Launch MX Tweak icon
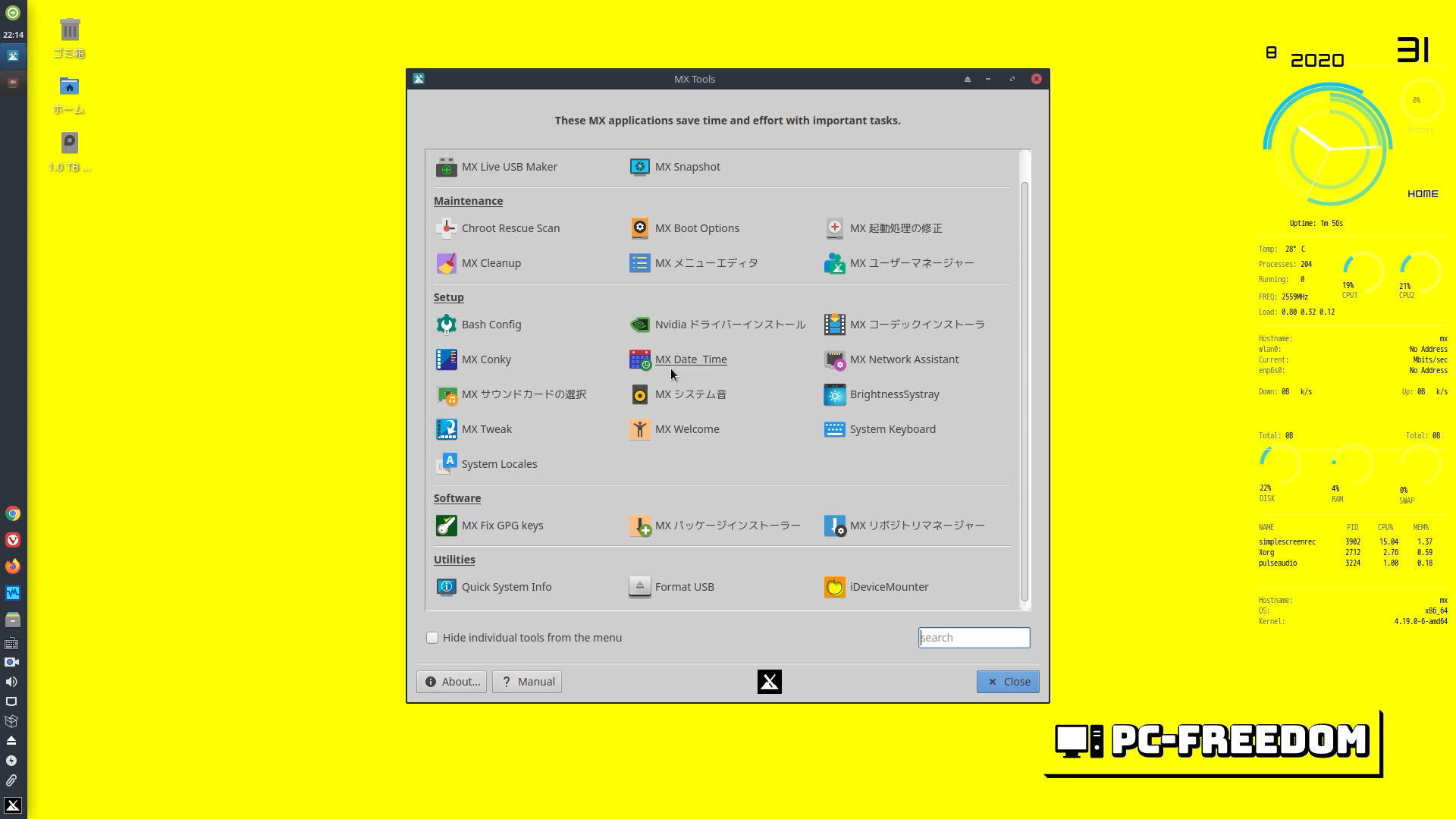The height and width of the screenshot is (819, 1456). point(446,429)
